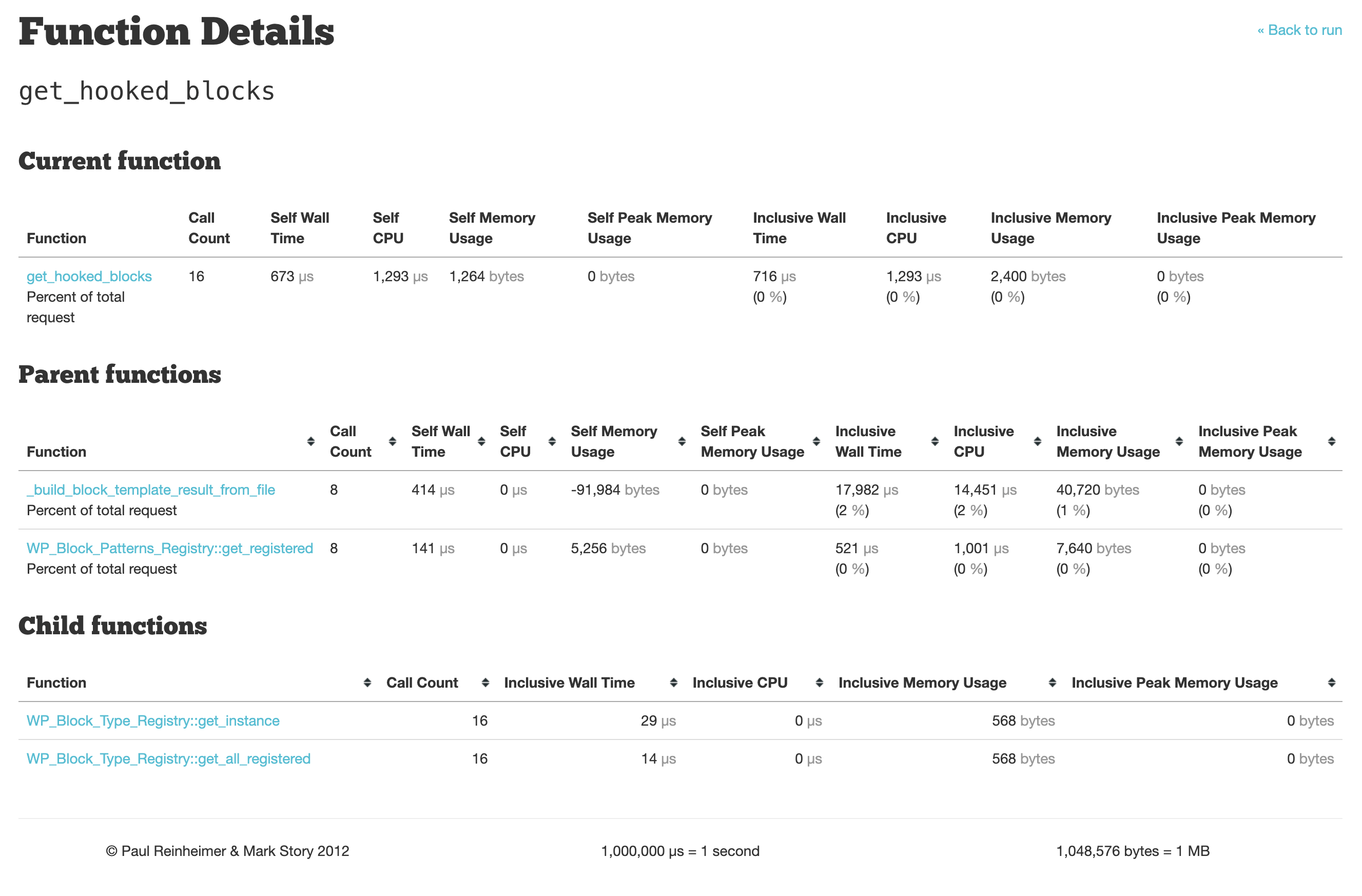Sort parent table by Inclusive Wall Time

tap(868, 441)
